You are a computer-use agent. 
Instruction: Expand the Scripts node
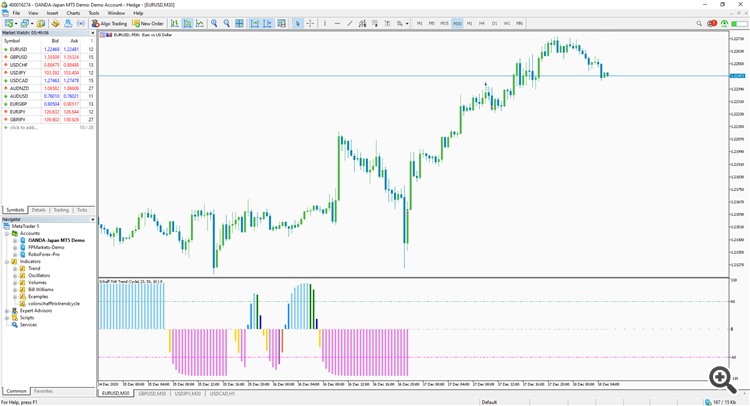coord(7,318)
